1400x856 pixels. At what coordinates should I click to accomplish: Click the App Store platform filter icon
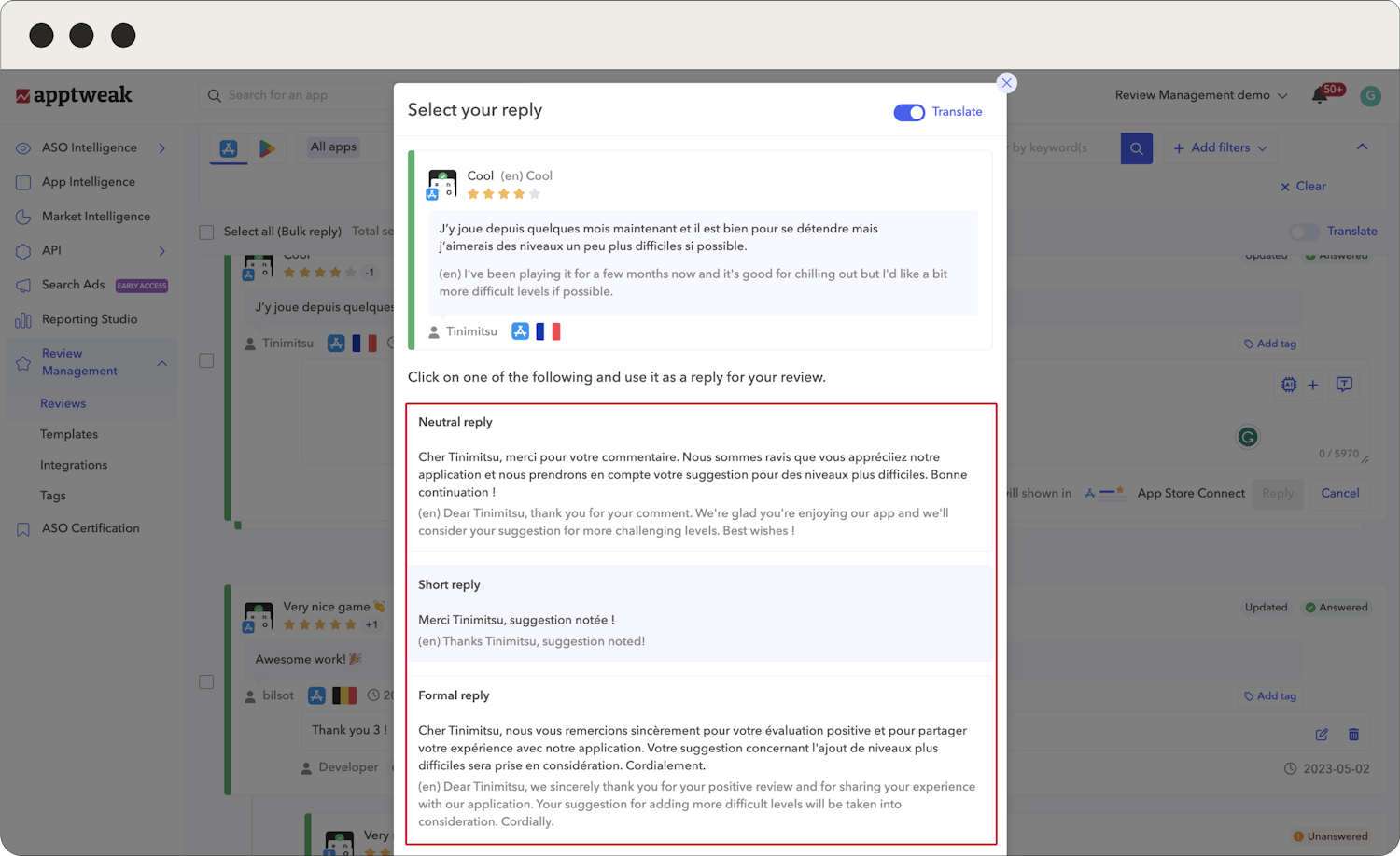pyautogui.click(x=228, y=147)
